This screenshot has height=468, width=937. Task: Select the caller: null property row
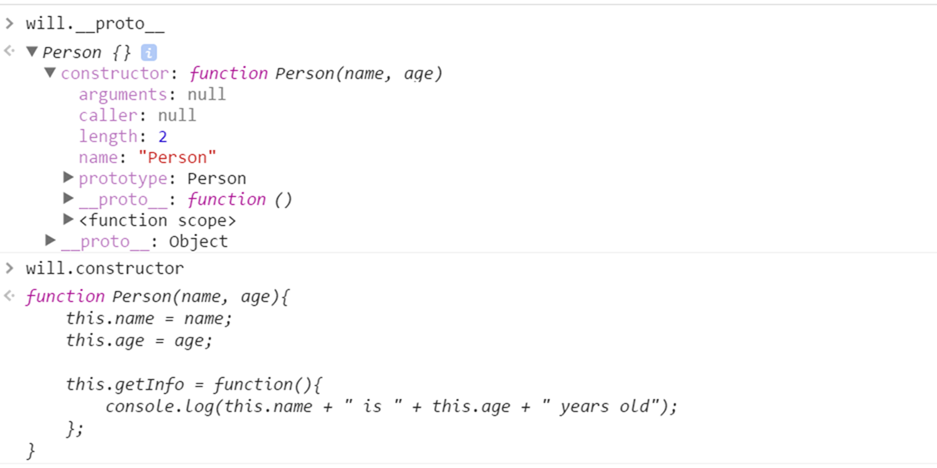point(137,115)
